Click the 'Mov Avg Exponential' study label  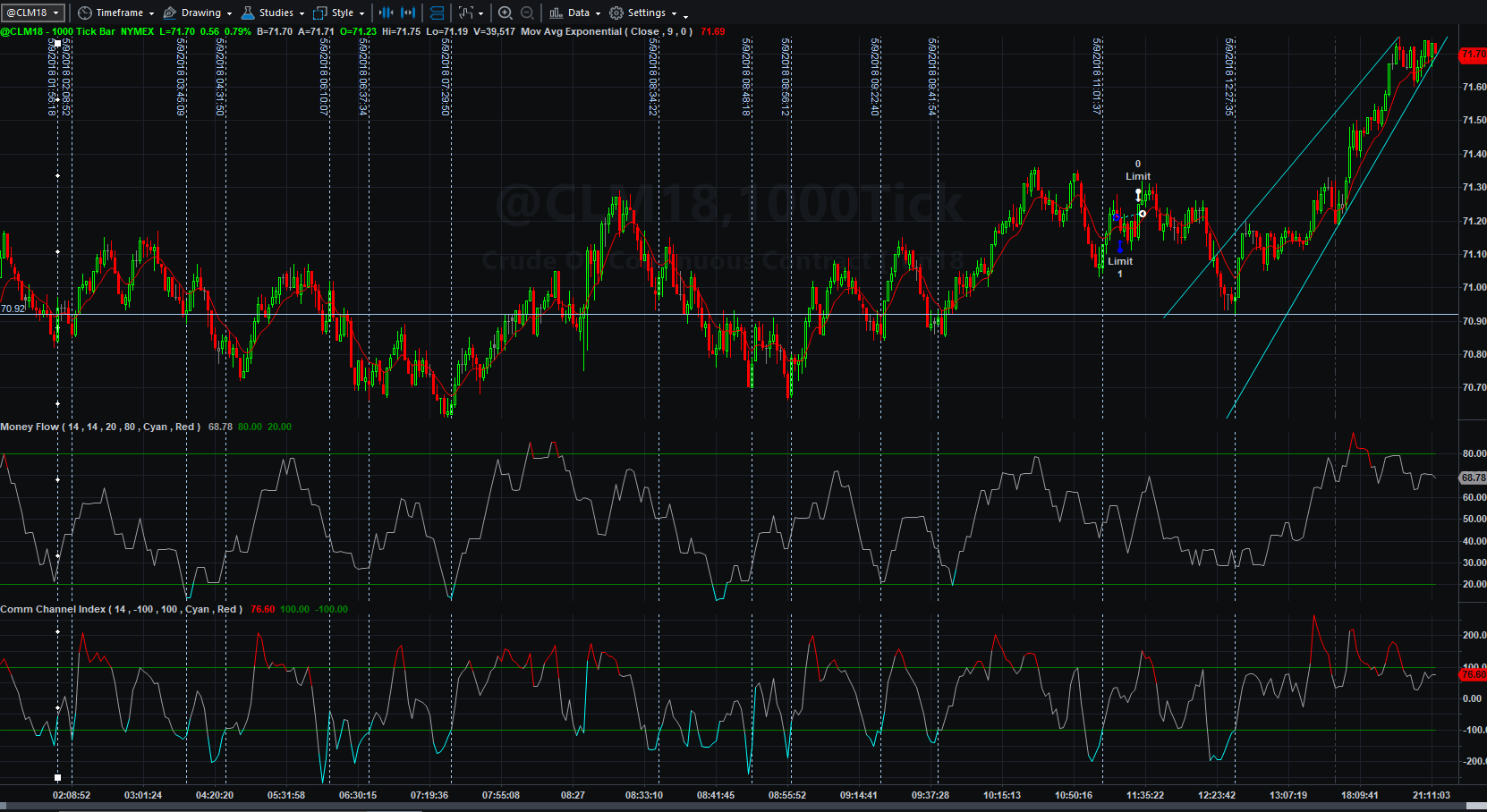coord(571,31)
